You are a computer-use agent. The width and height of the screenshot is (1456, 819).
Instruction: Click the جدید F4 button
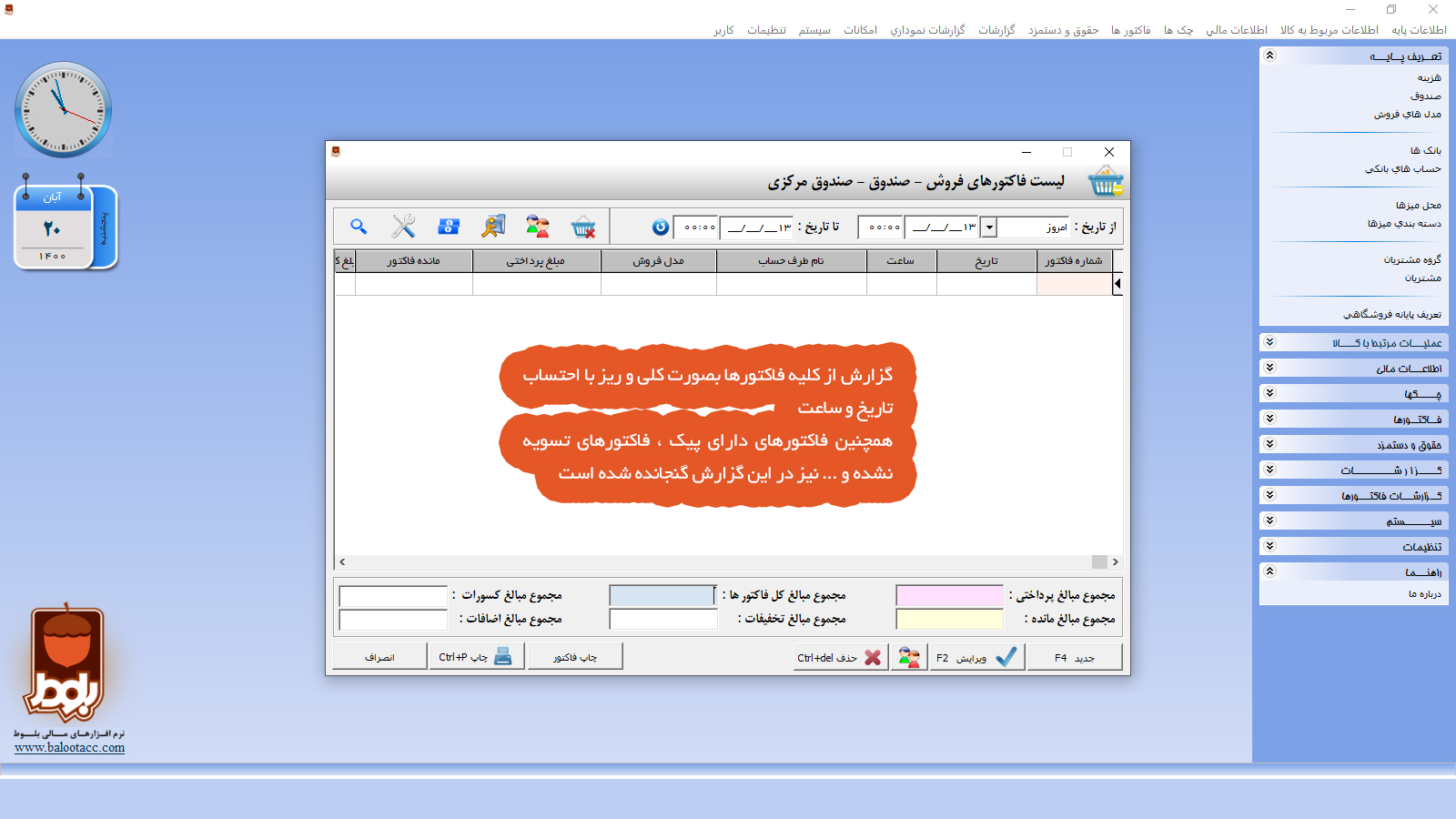click(1074, 657)
